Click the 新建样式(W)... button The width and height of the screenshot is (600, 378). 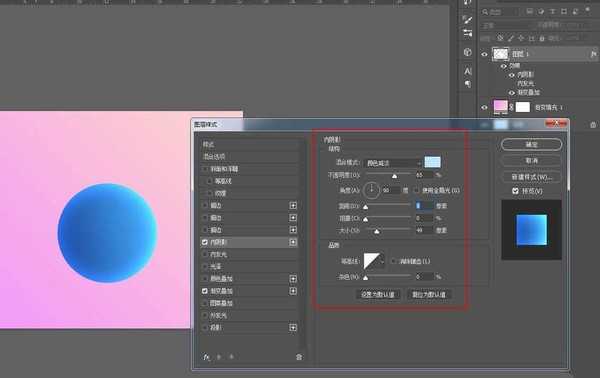(x=532, y=177)
